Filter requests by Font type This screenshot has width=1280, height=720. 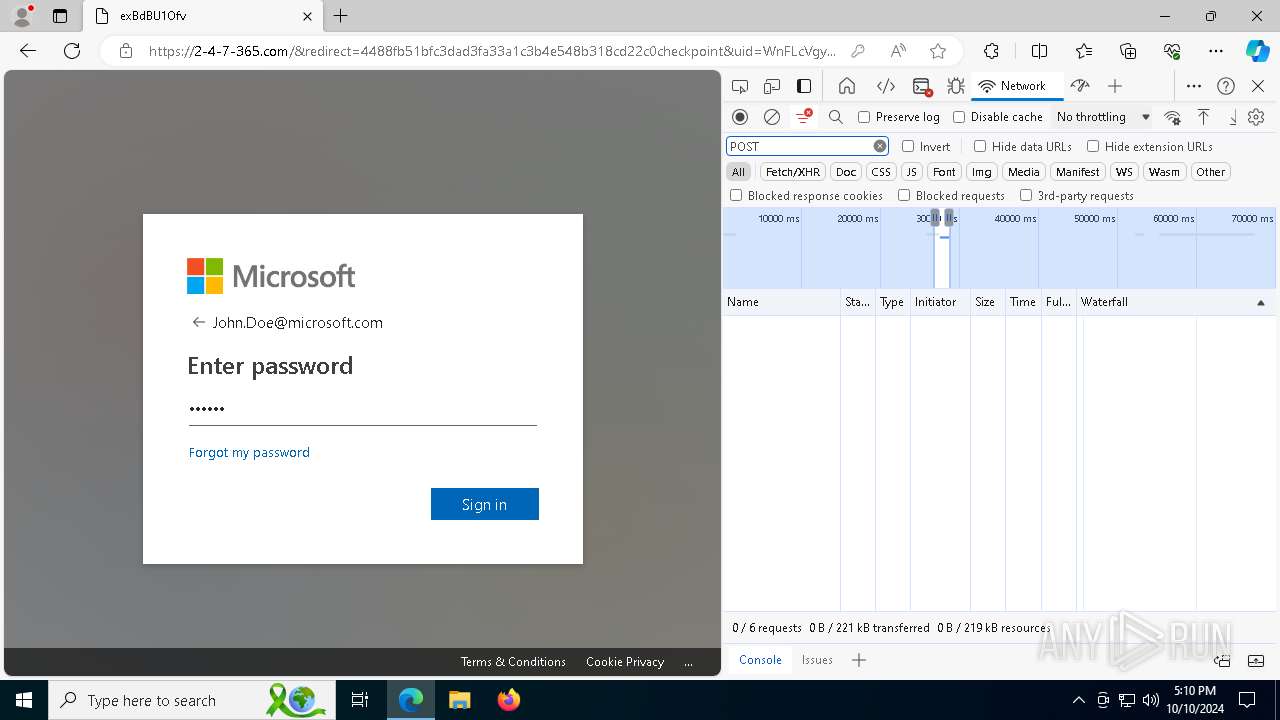coord(944,172)
